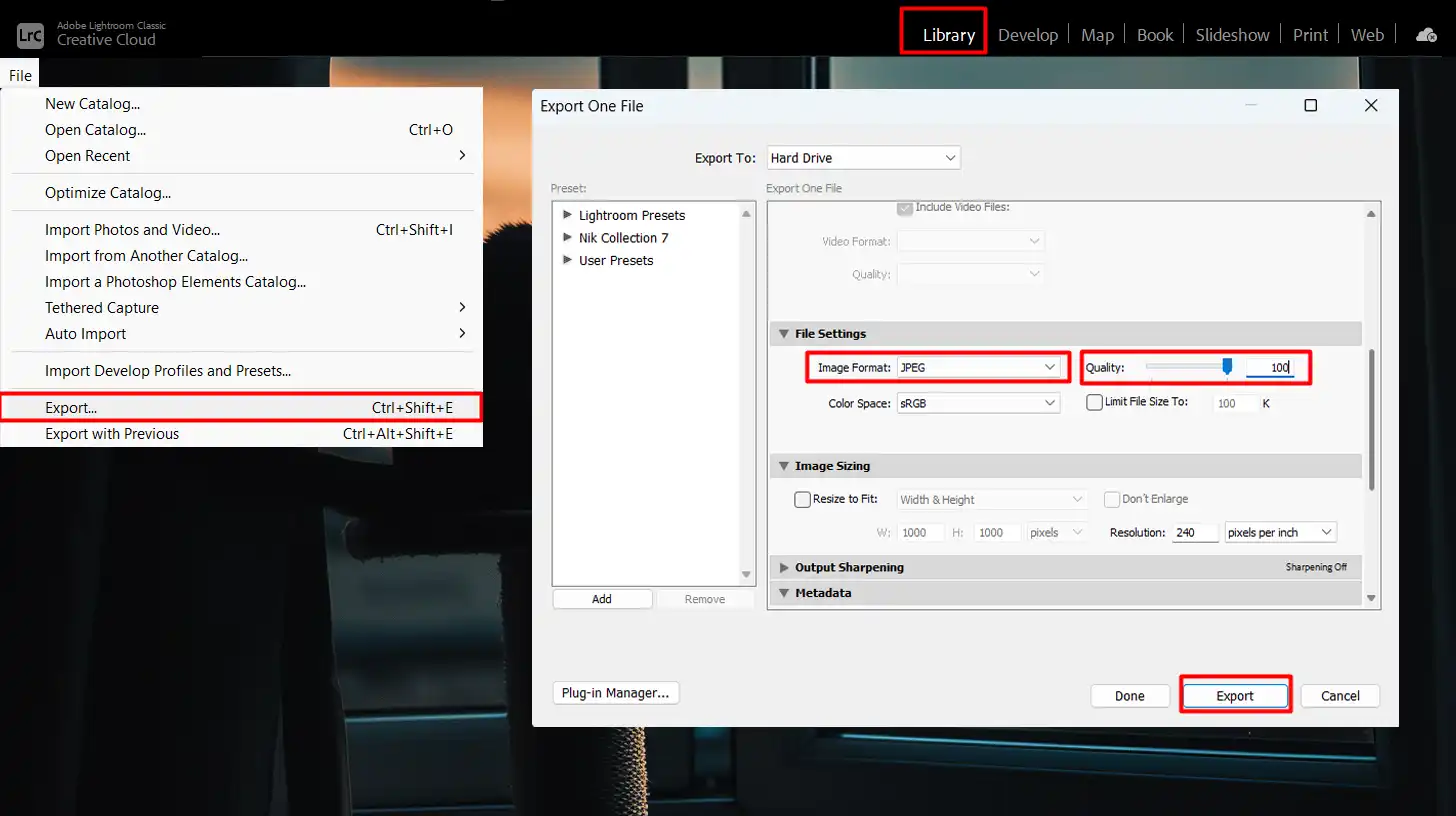Click the Sharpening Off status text
This screenshot has height=816, width=1456.
point(1316,567)
